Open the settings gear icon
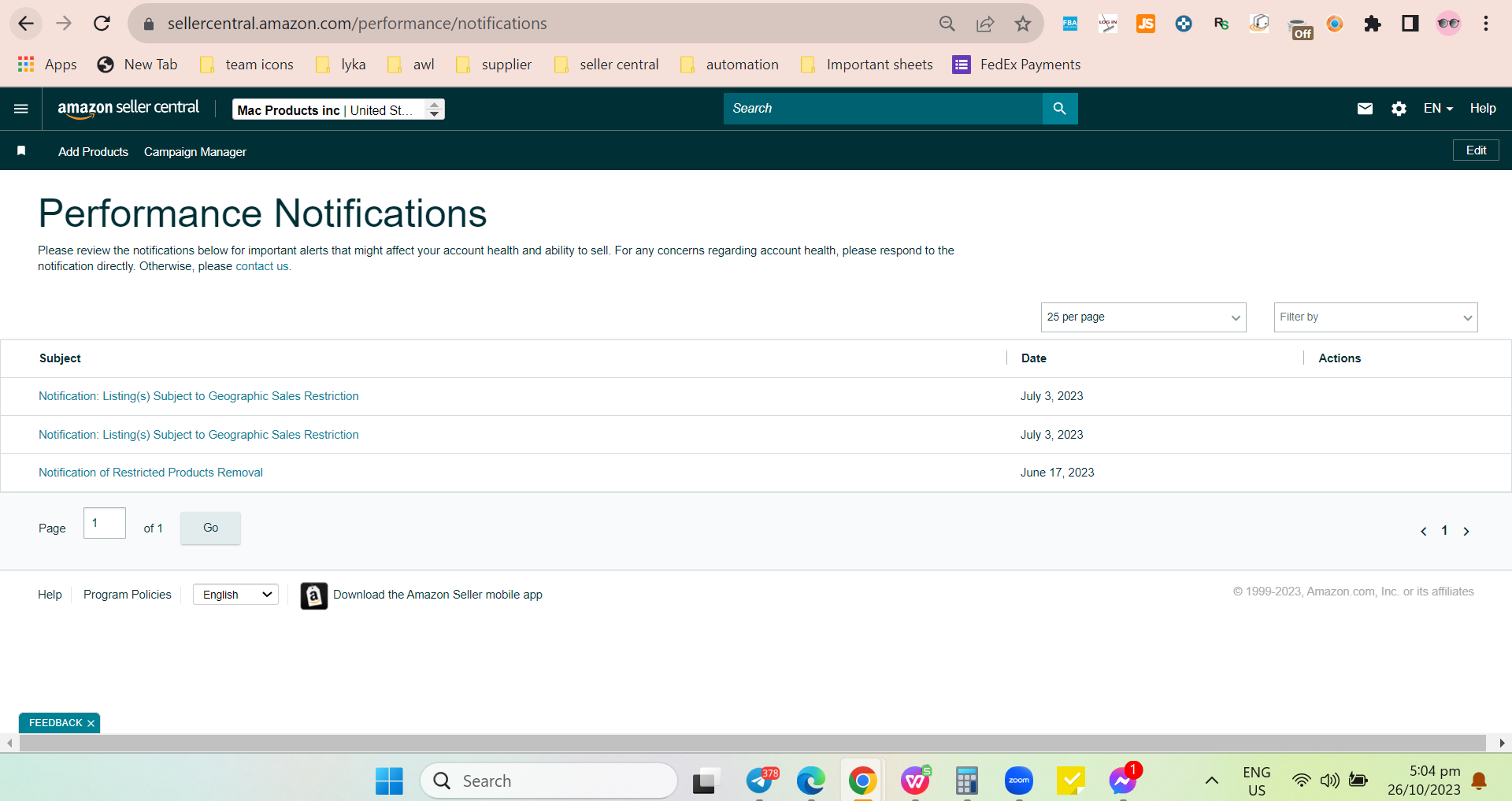This screenshot has height=801, width=1512. pos(1399,109)
